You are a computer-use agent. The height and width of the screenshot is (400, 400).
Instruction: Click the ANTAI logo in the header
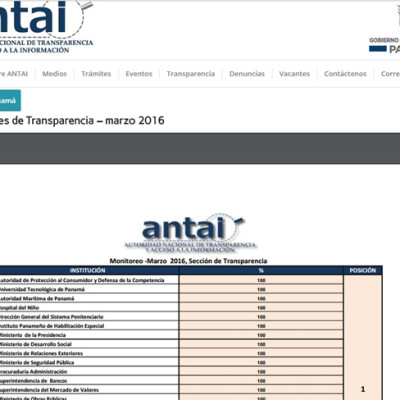[x=46, y=27]
